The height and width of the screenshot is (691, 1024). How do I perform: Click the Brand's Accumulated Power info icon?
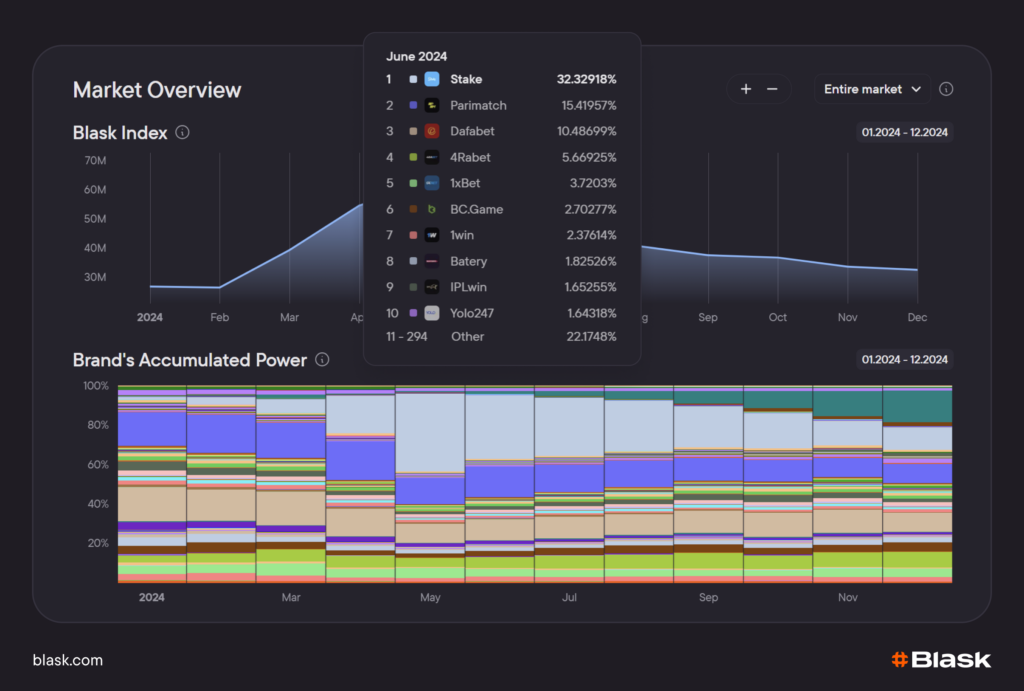tap(322, 359)
